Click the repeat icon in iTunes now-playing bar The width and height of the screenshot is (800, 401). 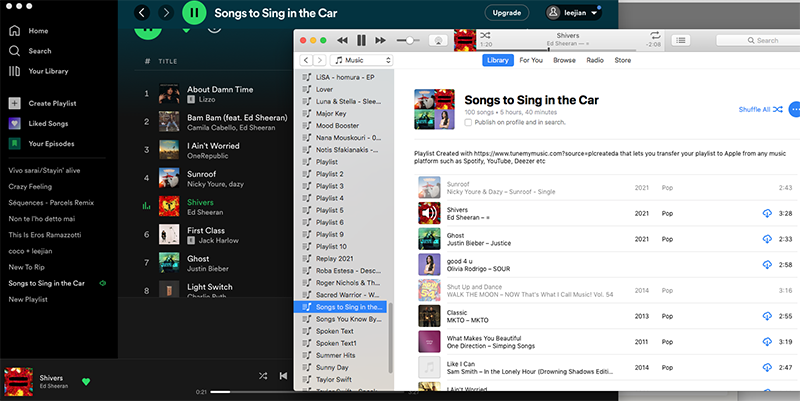point(654,34)
